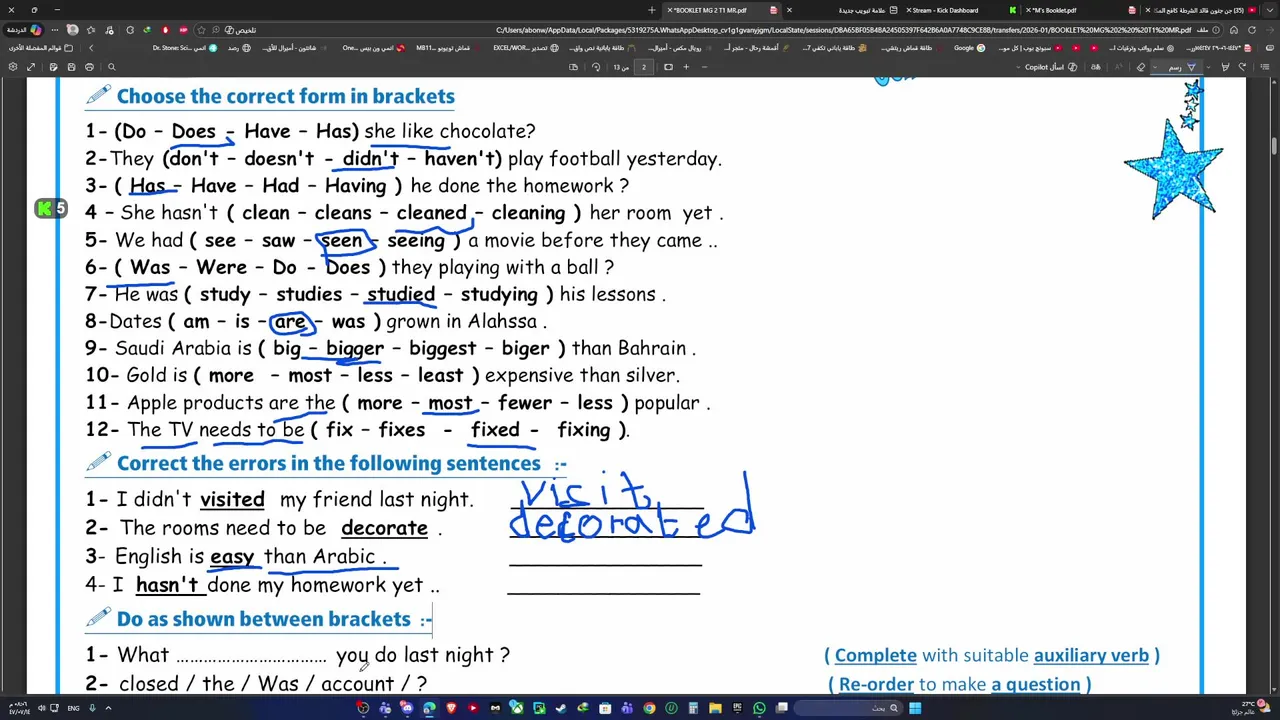Open PDF settings gear icon

13,67
